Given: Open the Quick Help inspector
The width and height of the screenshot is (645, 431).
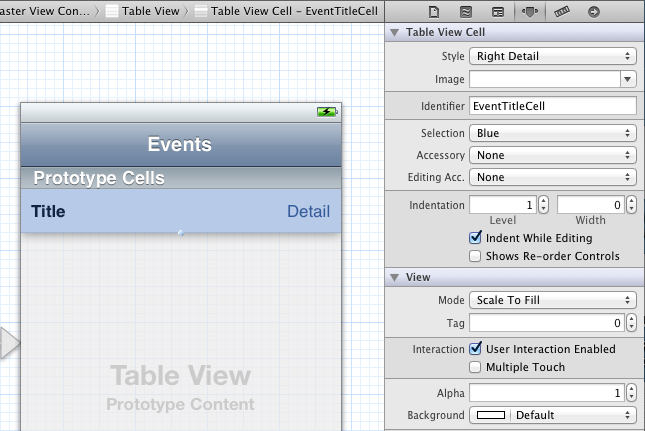Looking at the screenshot, I should pyautogui.click(x=465, y=12).
